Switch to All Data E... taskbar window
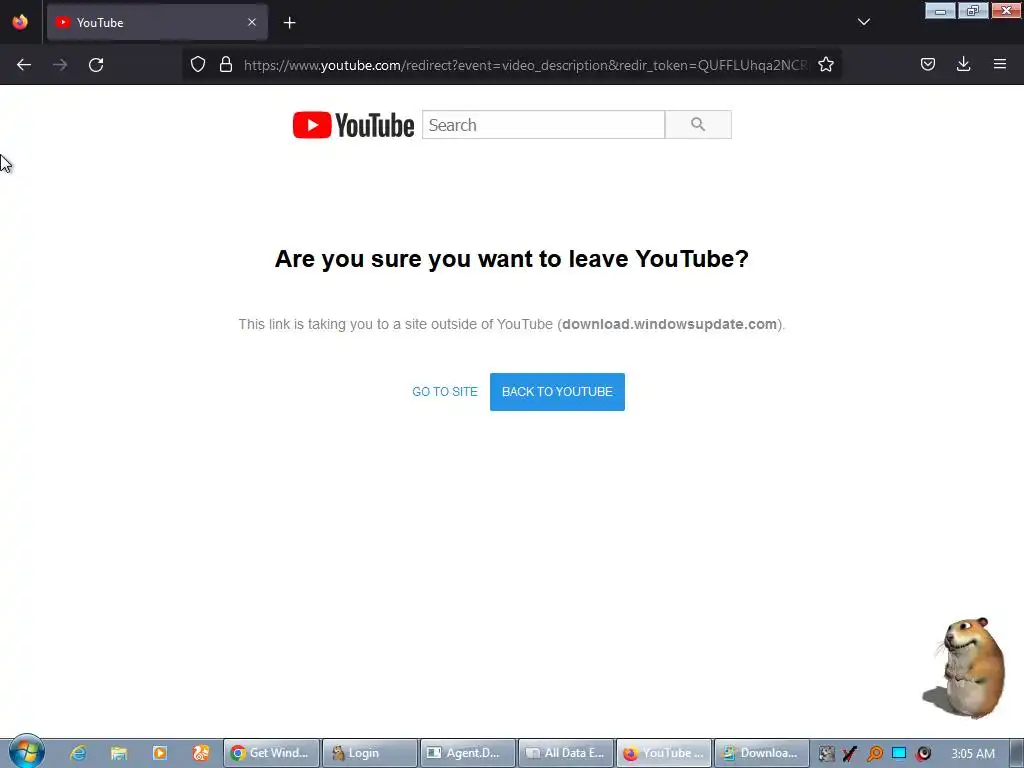The width and height of the screenshot is (1024, 768). pyautogui.click(x=566, y=753)
